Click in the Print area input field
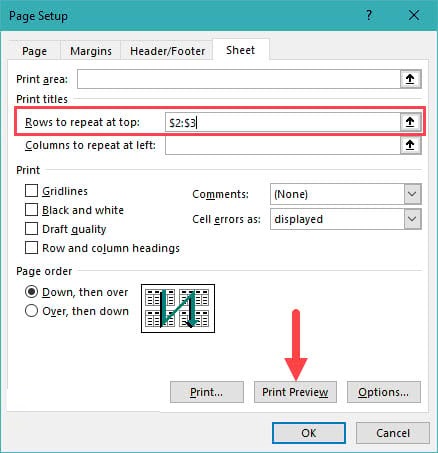 (239, 79)
